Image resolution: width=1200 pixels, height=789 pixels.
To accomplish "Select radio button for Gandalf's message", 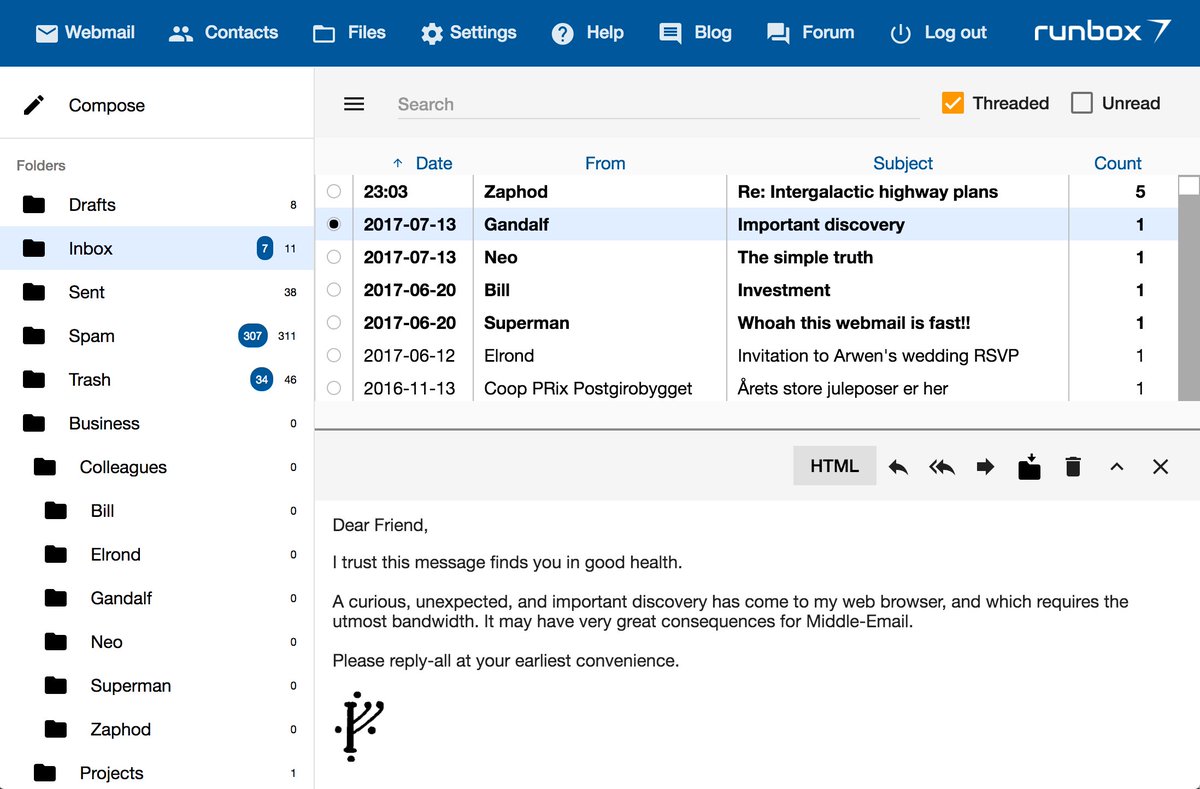I will pyautogui.click(x=334, y=224).
